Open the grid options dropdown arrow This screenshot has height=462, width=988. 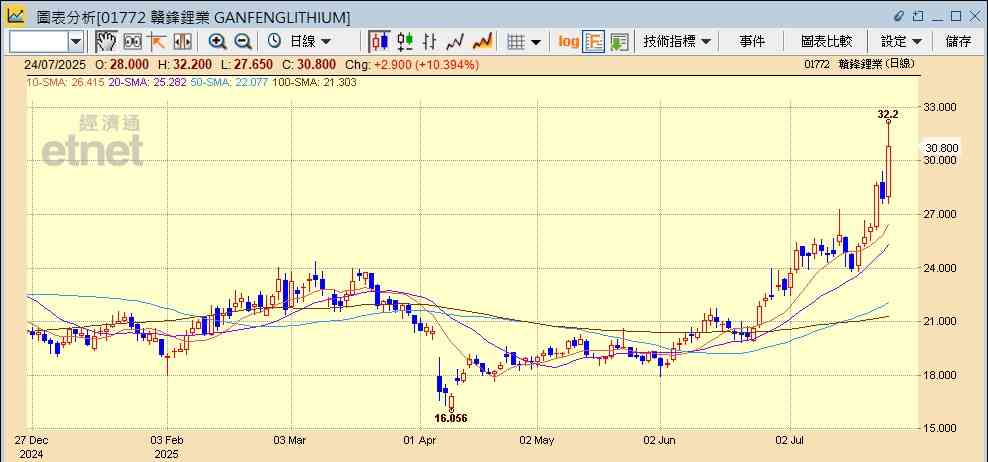(x=536, y=42)
